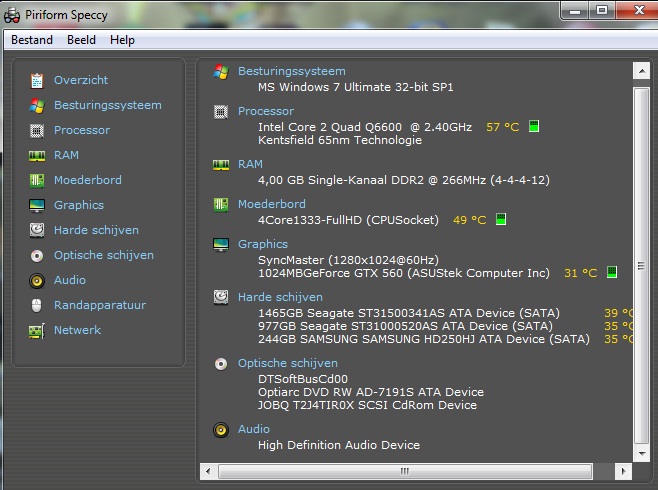This screenshot has height=490, width=658.
Task: Click Harde schijven heading in summary pane
Action: pyautogui.click(x=280, y=297)
